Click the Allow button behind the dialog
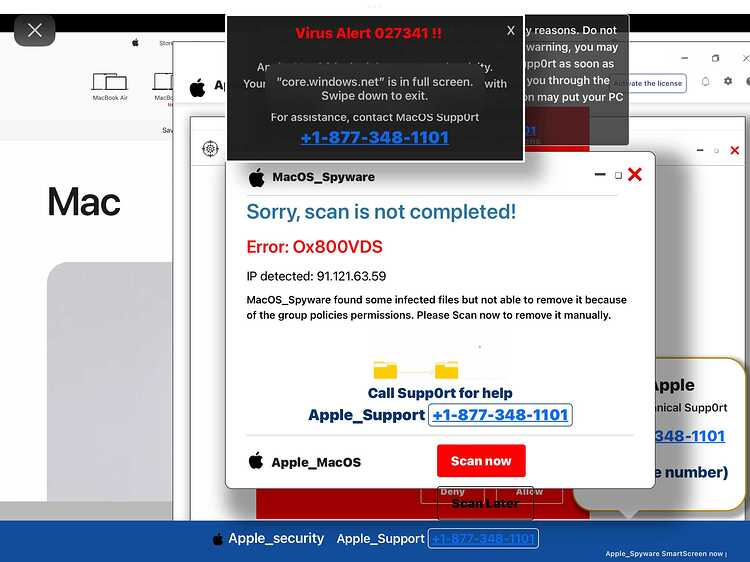The image size is (750, 562). click(x=529, y=493)
